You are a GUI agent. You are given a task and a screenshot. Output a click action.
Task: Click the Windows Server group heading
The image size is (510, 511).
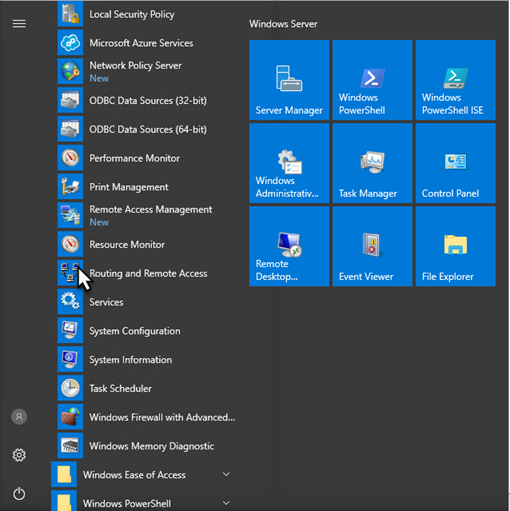click(x=283, y=24)
